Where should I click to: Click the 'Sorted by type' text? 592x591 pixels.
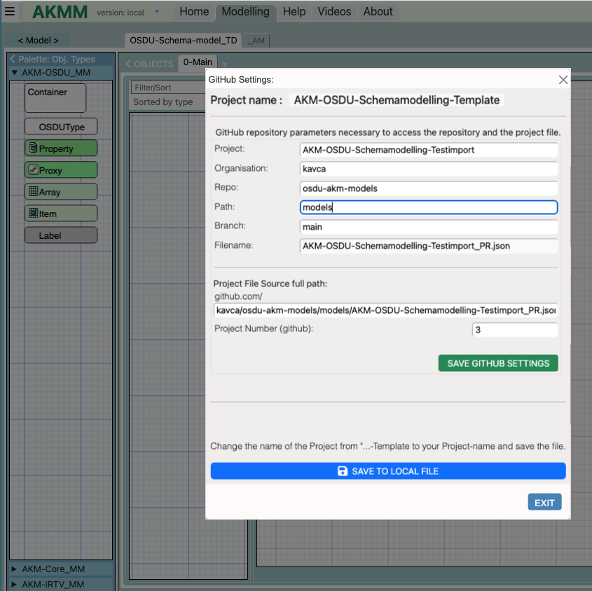[163, 102]
